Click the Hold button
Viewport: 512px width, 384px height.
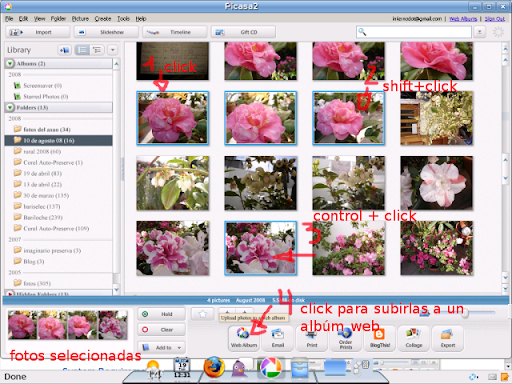point(162,314)
